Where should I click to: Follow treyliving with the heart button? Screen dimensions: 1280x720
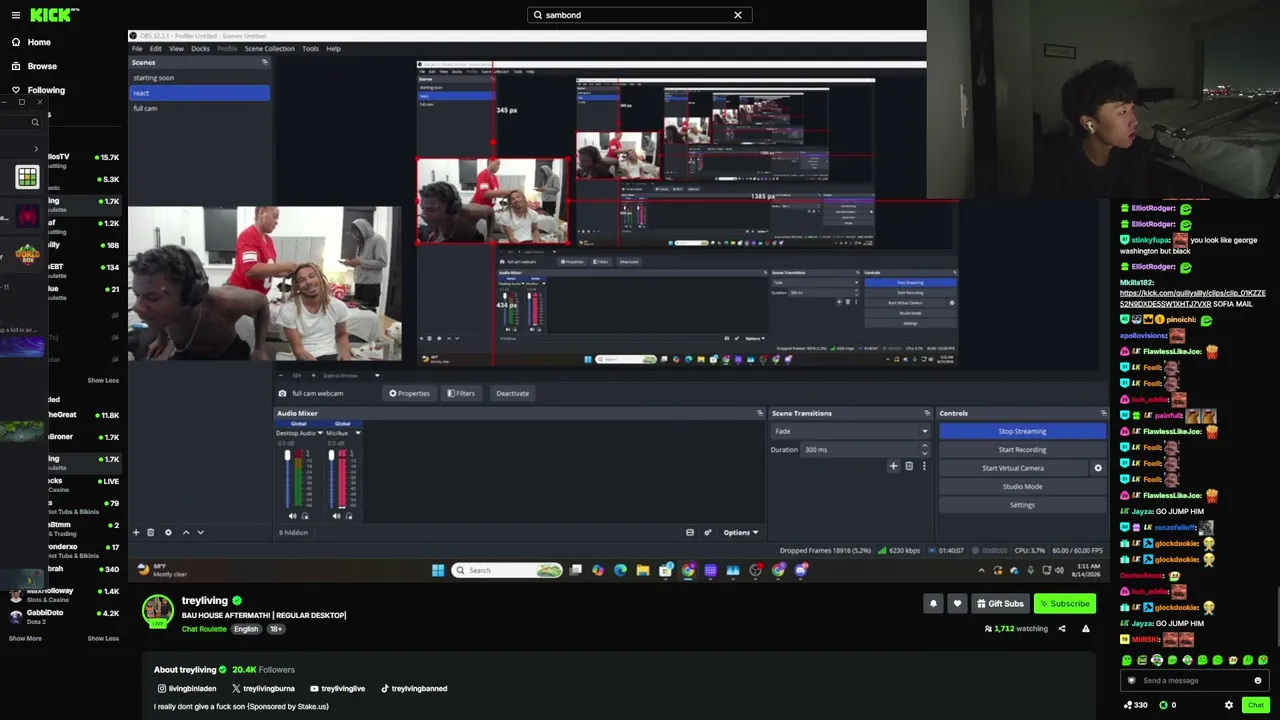(x=957, y=604)
